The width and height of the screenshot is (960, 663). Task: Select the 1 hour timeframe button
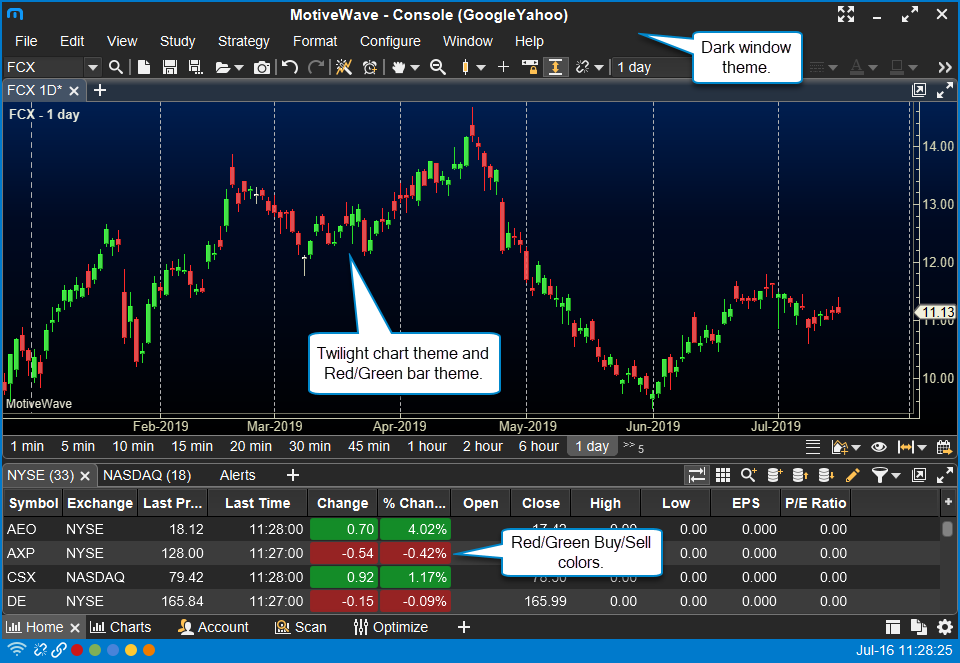coord(427,446)
